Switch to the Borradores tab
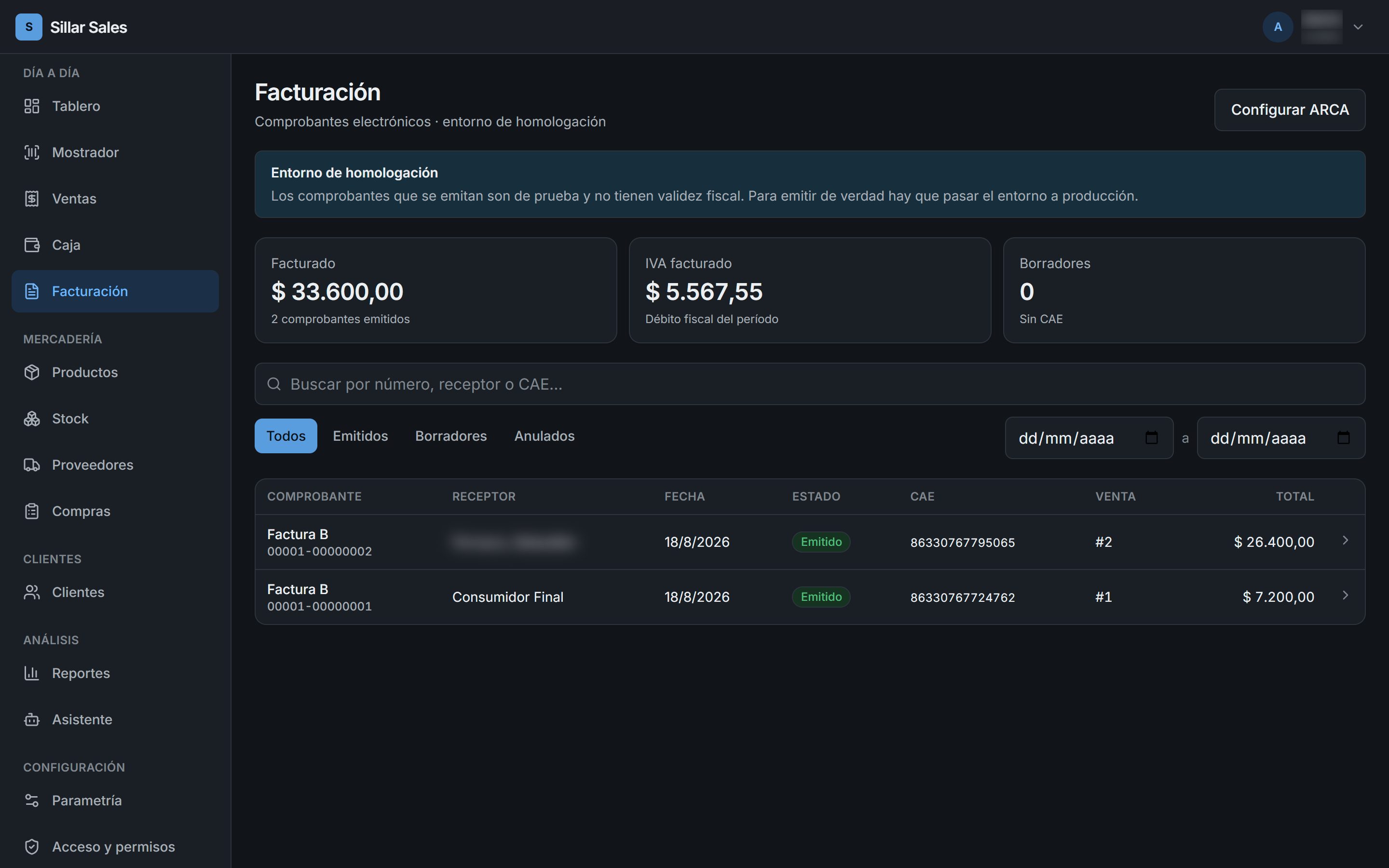Image resolution: width=1389 pixels, height=868 pixels. click(x=451, y=436)
